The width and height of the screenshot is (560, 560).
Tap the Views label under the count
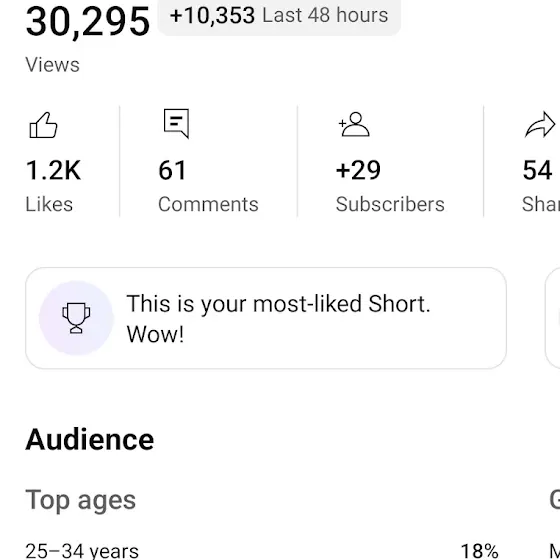pos(52,65)
